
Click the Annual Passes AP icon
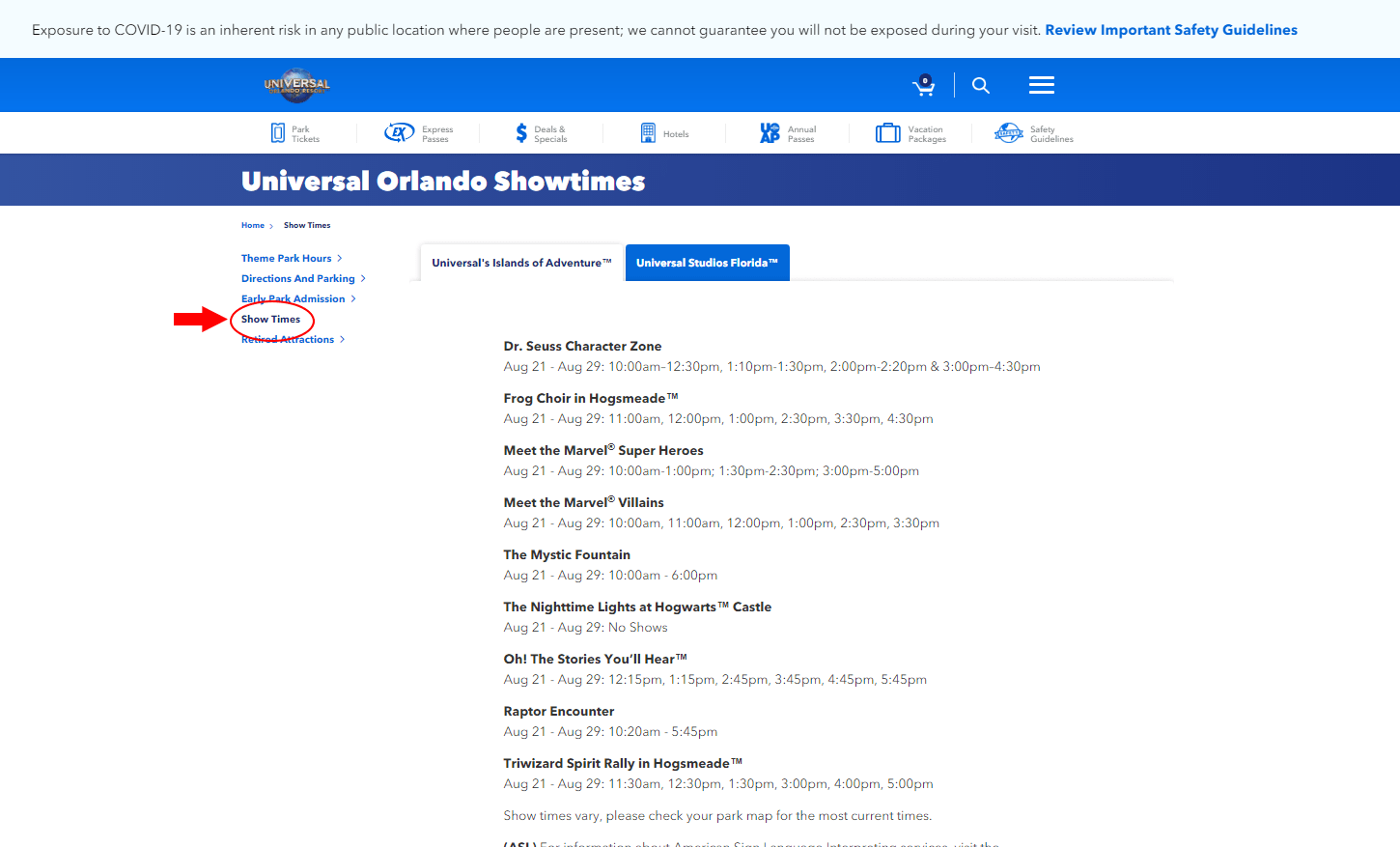click(x=770, y=133)
